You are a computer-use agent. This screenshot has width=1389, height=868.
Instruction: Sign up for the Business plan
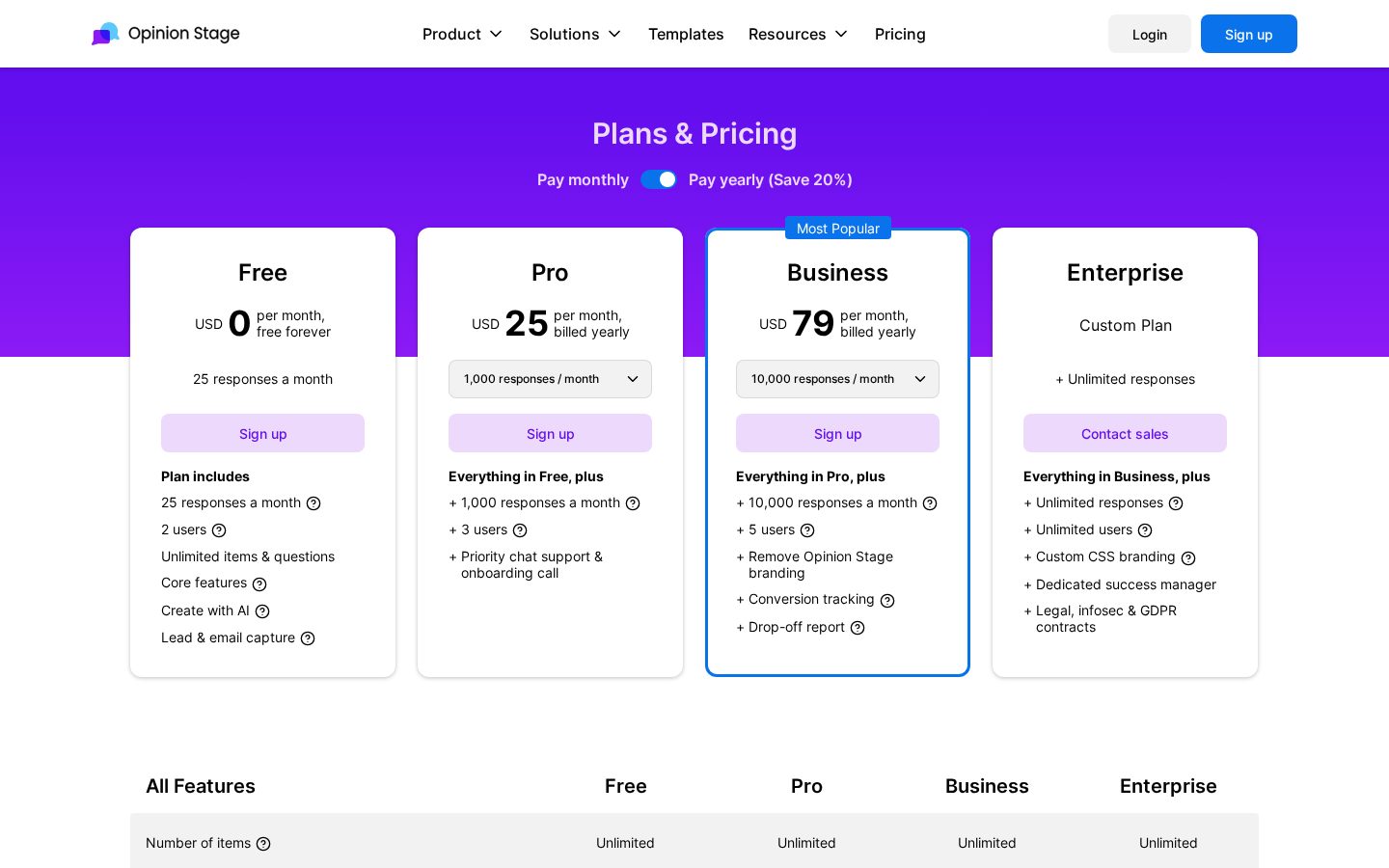pyautogui.click(x=837, y=433)
